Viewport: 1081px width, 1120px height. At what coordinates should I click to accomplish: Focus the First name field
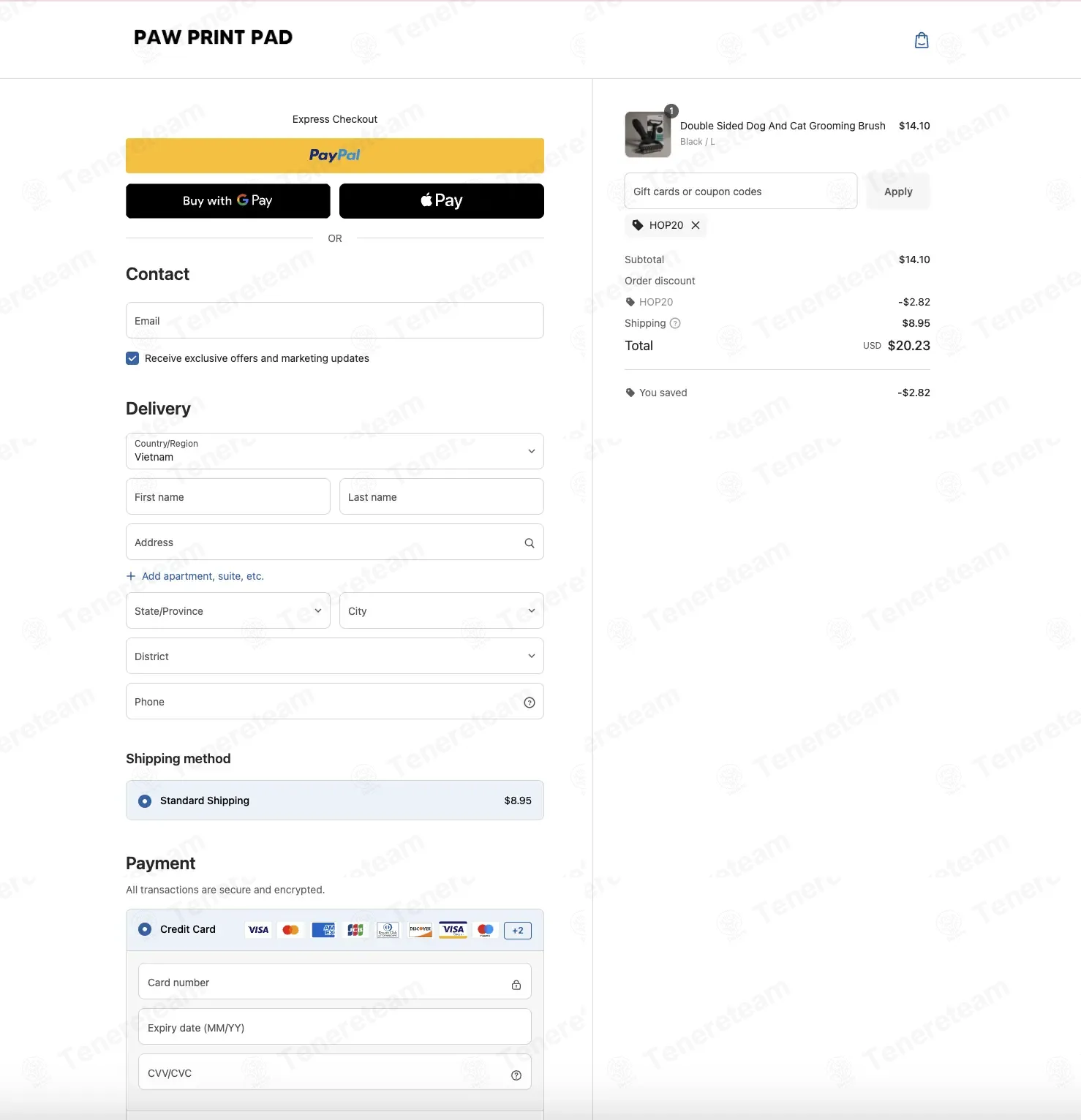click(228, 496)
